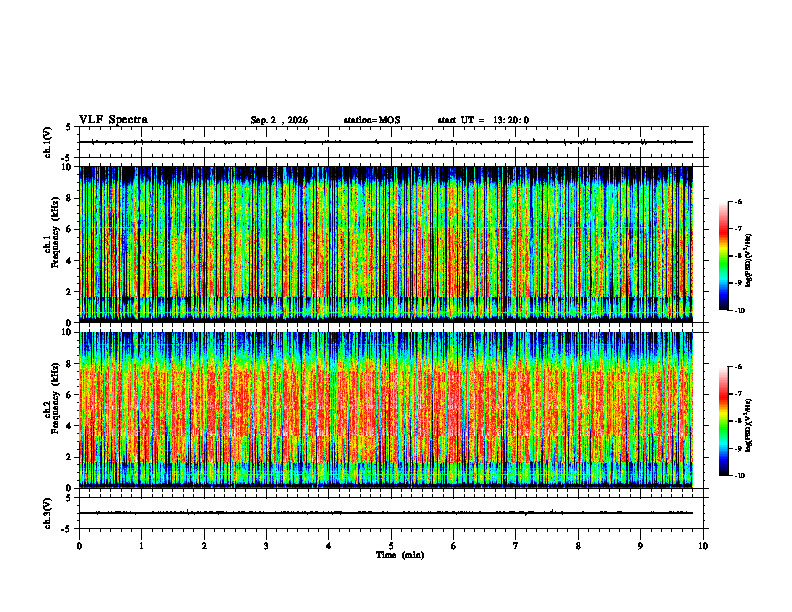Click the ch.2 colorbar log(PSD) label
Screen dimensions: 792x612
click(x=747, y=421)
